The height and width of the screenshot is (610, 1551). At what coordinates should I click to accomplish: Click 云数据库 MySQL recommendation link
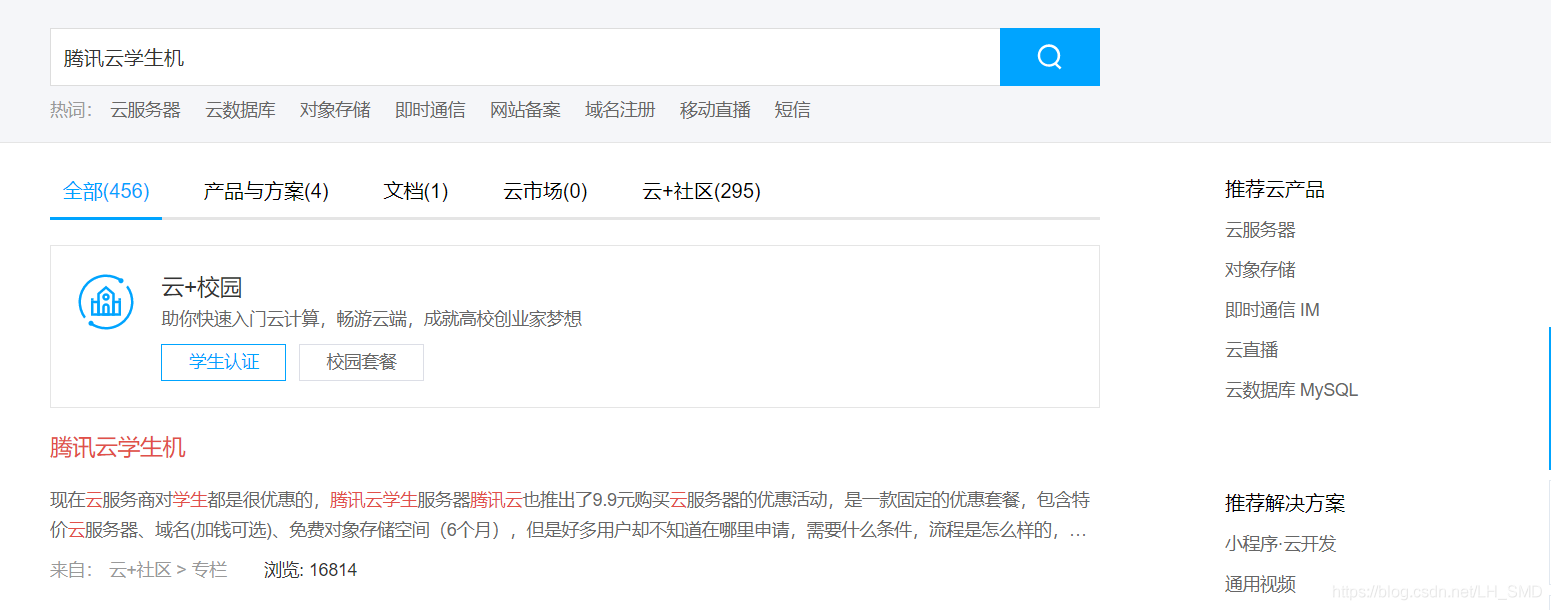(x=1291, y=389)
